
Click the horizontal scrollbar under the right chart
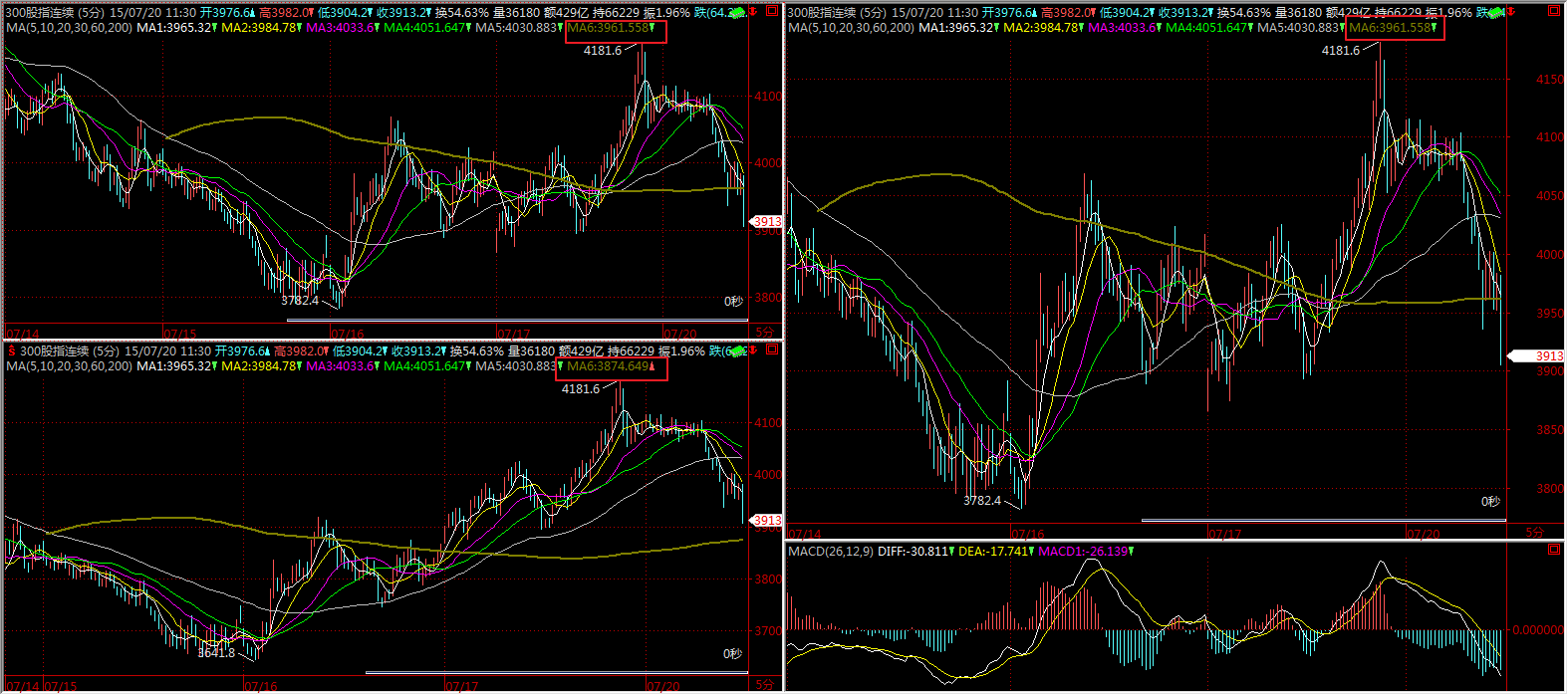pos(1323,520)
